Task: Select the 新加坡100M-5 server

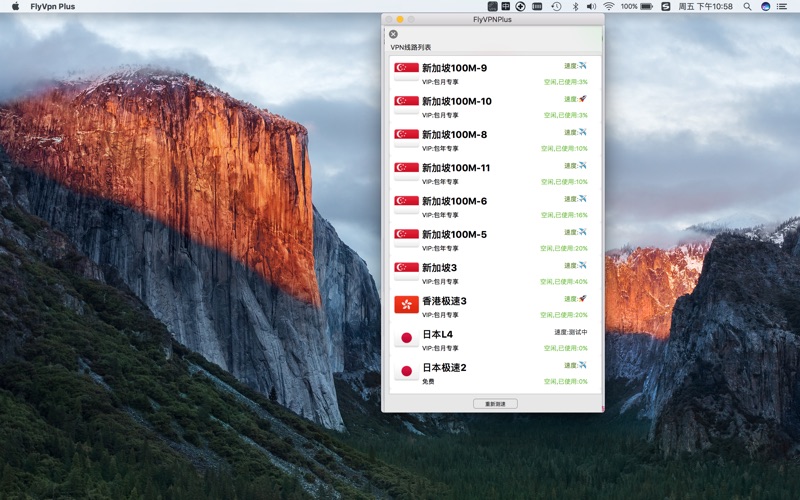Action: click(495, 240)
